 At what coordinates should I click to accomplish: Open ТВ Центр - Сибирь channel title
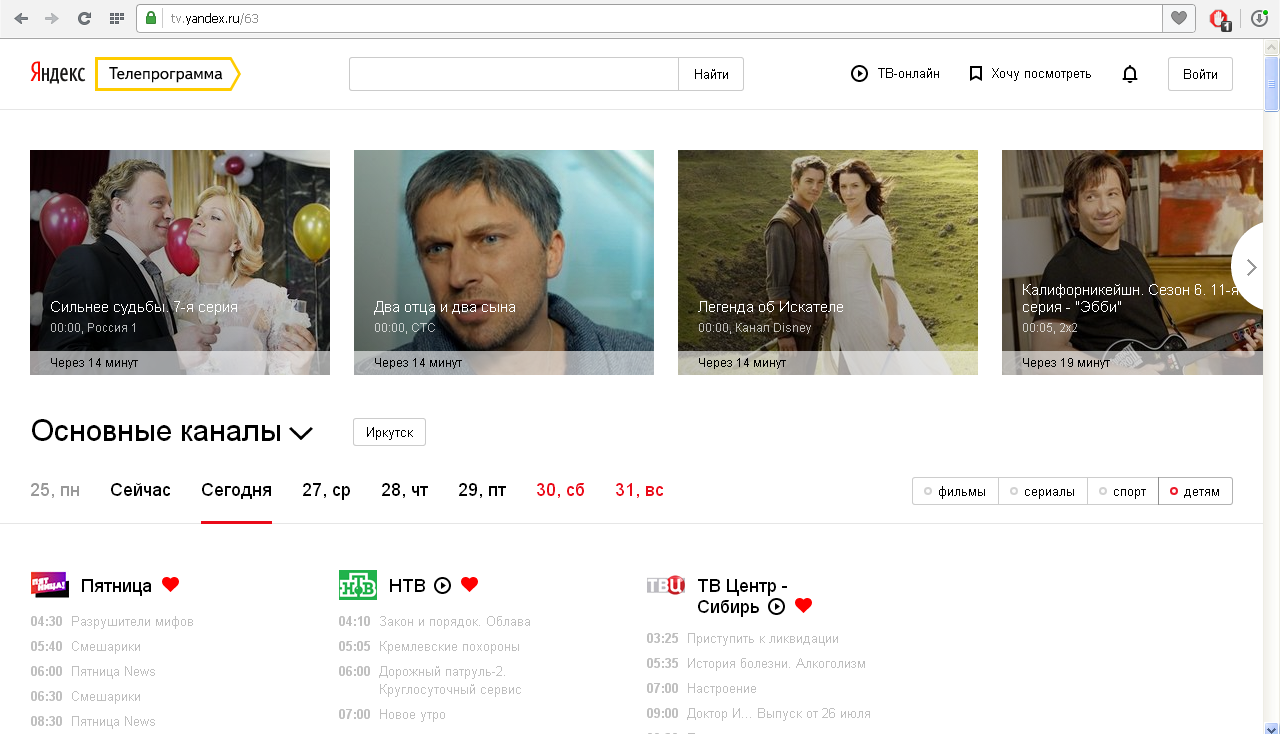742,596
